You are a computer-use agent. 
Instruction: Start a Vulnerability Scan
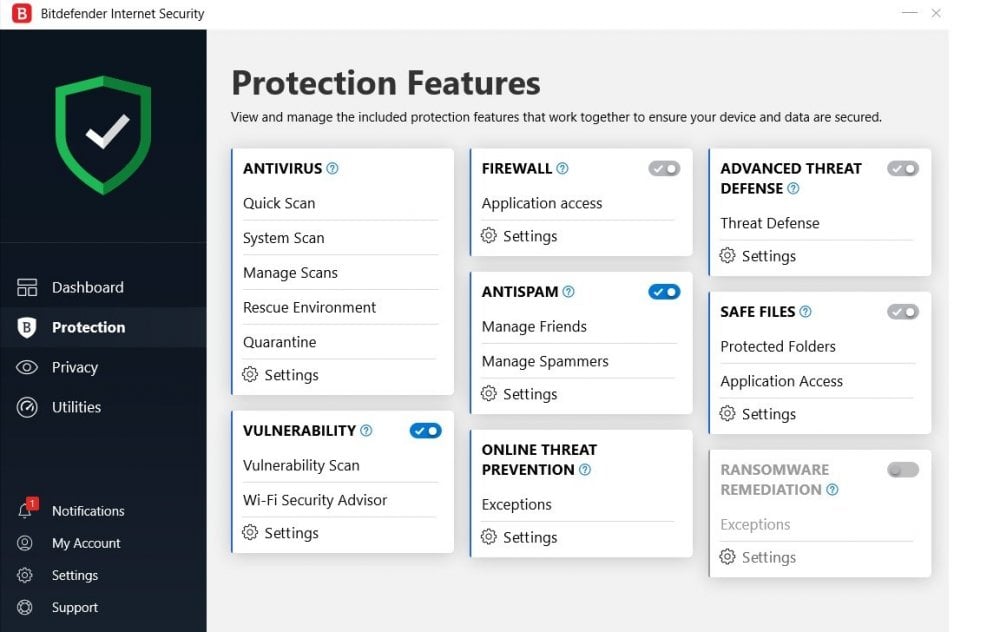(x=301, y=466)
